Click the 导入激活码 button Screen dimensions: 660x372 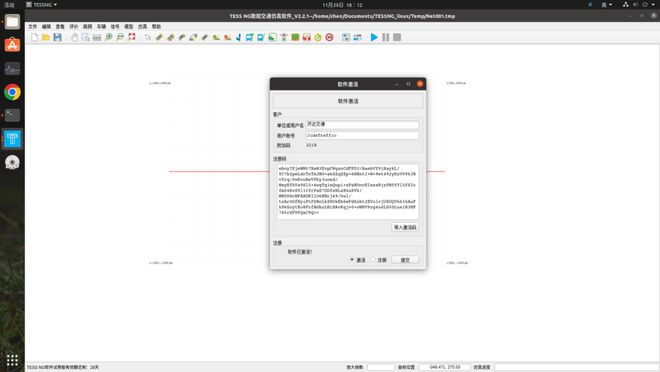(x=405, y=227)
